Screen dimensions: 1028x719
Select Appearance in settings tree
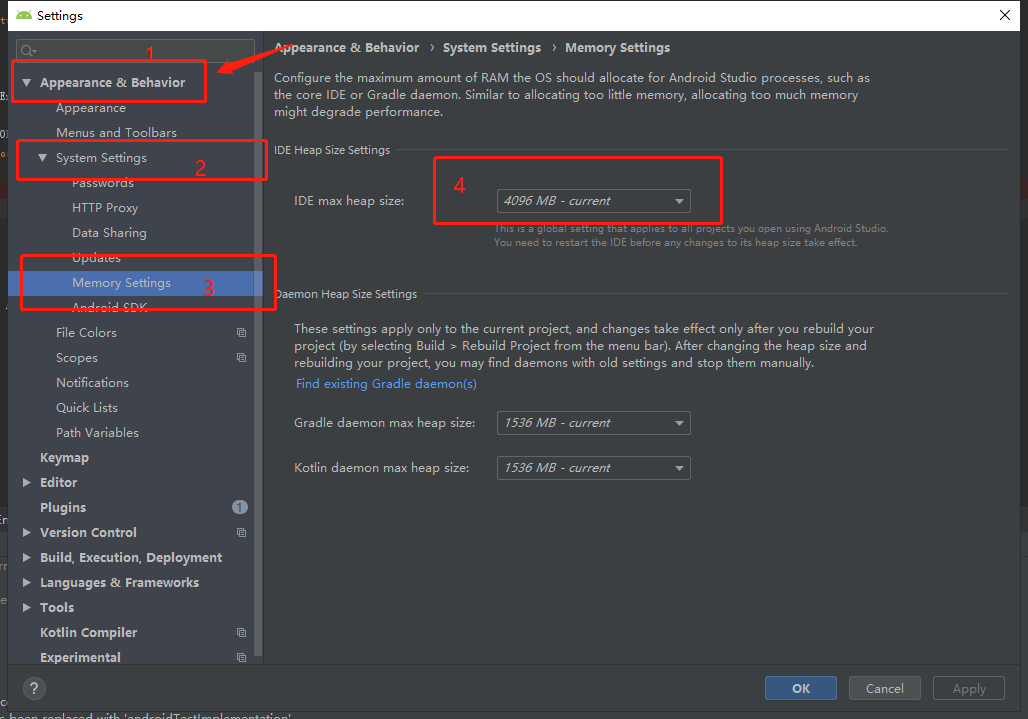(90, 108)
